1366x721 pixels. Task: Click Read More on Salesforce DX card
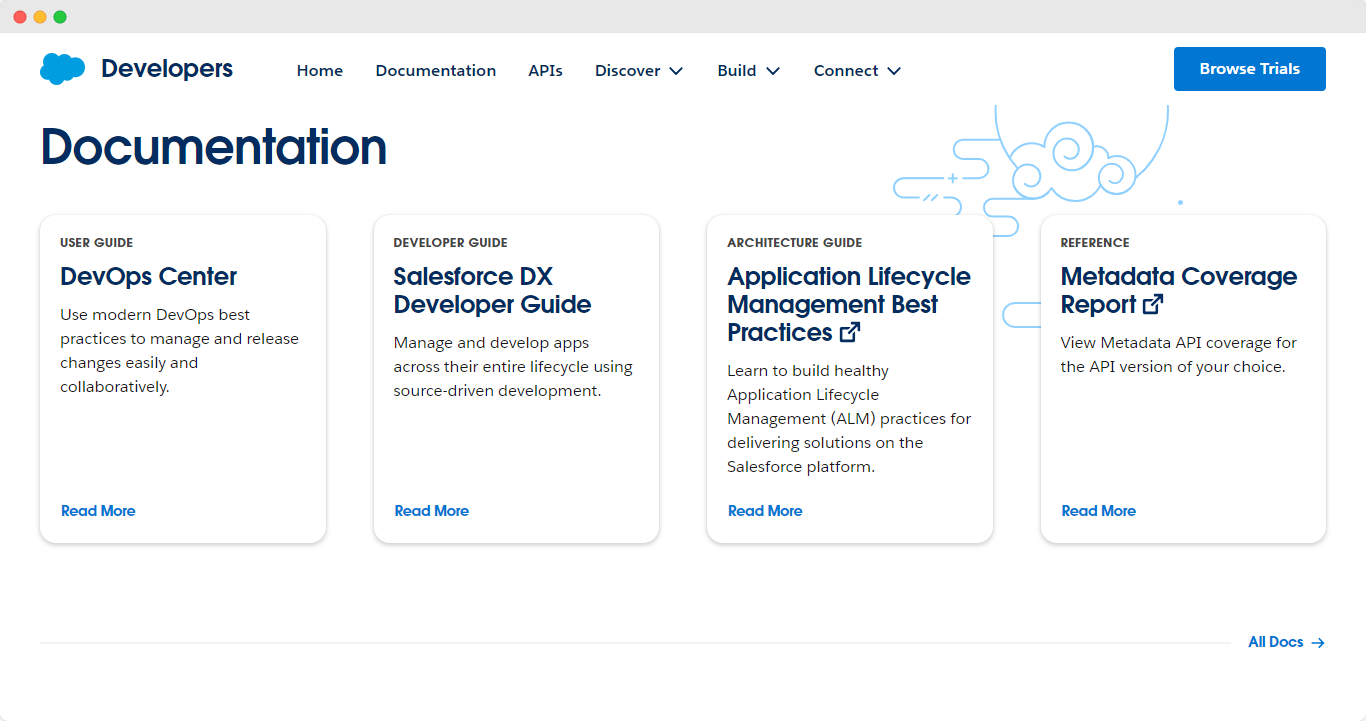[432, 511]
